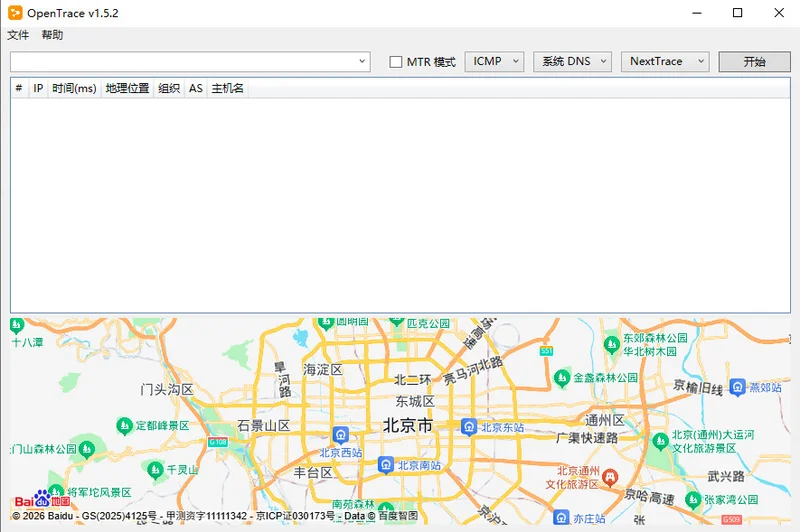This screenshot has width=800, height=532.
Task: Click the 千灵山 park icon on map
Action: click(x=155, y=470)
